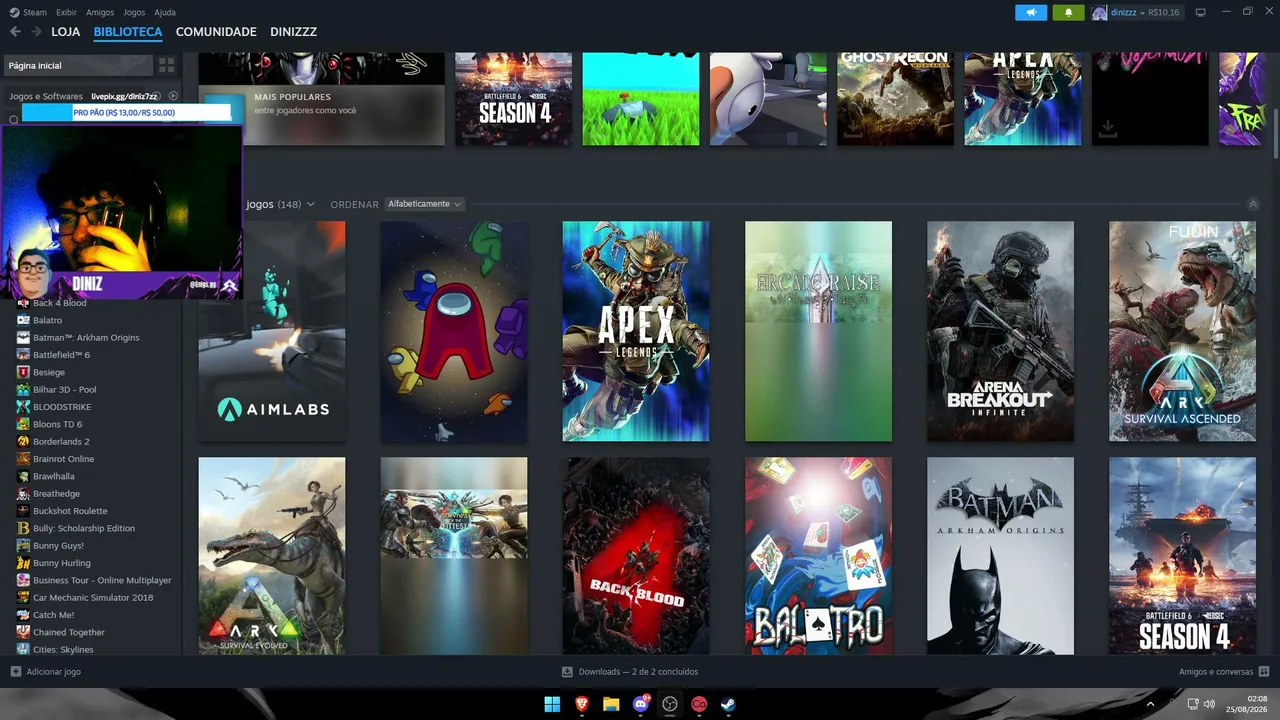The width and height of the screenshot is (1280, 720).
Task: Click the Página inicial button
Action: coord(78,65)
